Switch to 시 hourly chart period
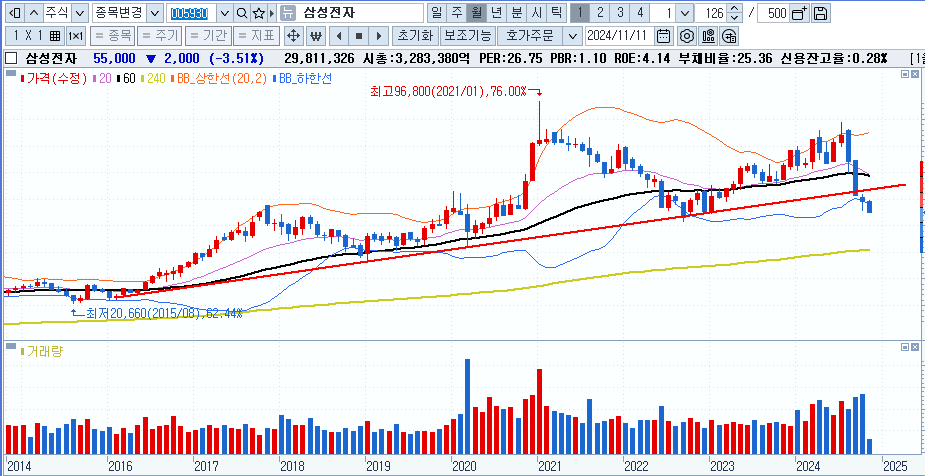The image size is (925, 476). (x=536, y=12)
